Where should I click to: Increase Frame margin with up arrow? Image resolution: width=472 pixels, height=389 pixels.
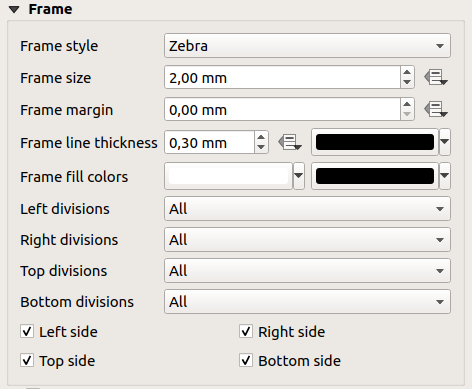407,104
